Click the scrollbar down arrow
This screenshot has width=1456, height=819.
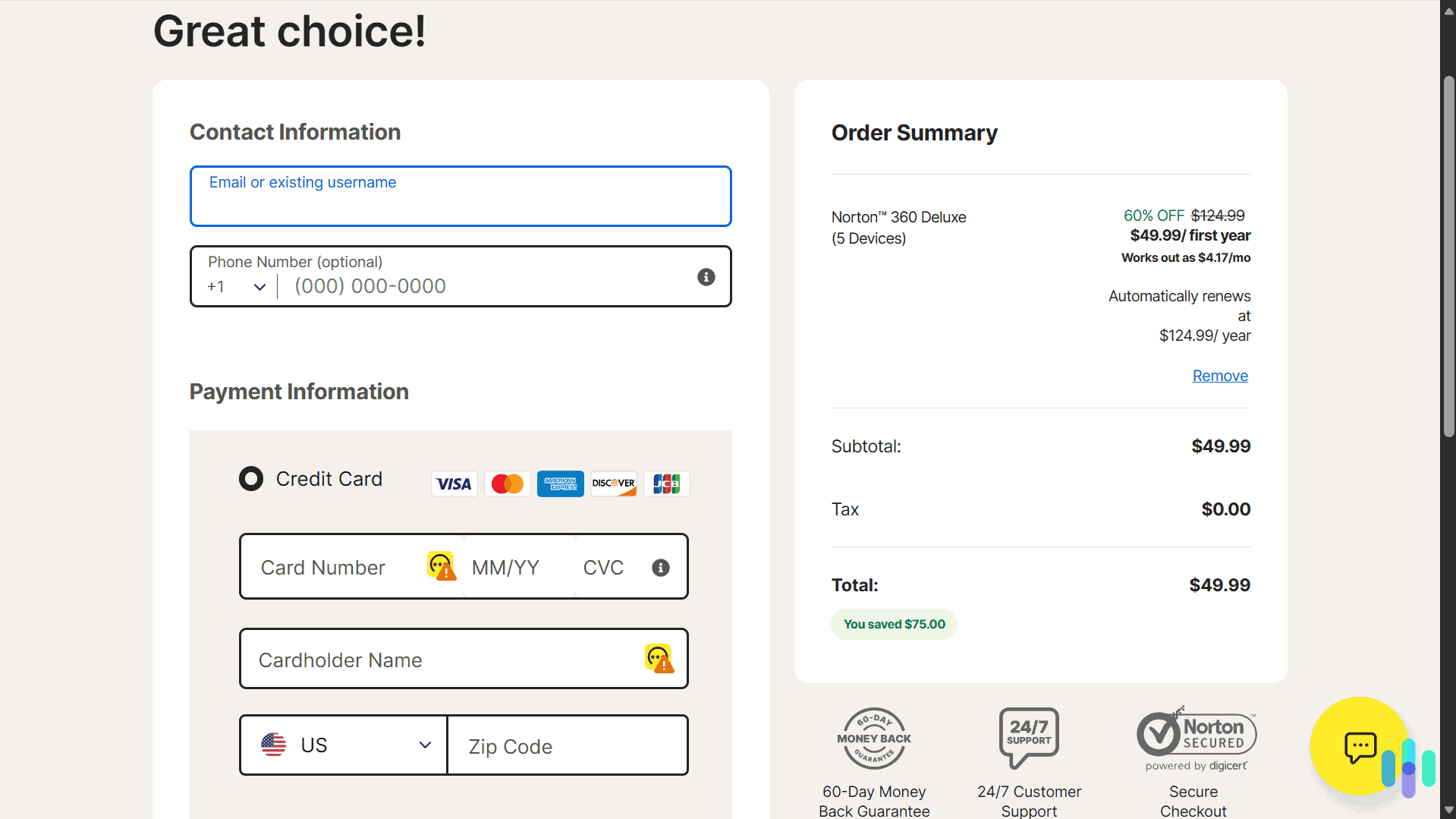pos(1448,811)
